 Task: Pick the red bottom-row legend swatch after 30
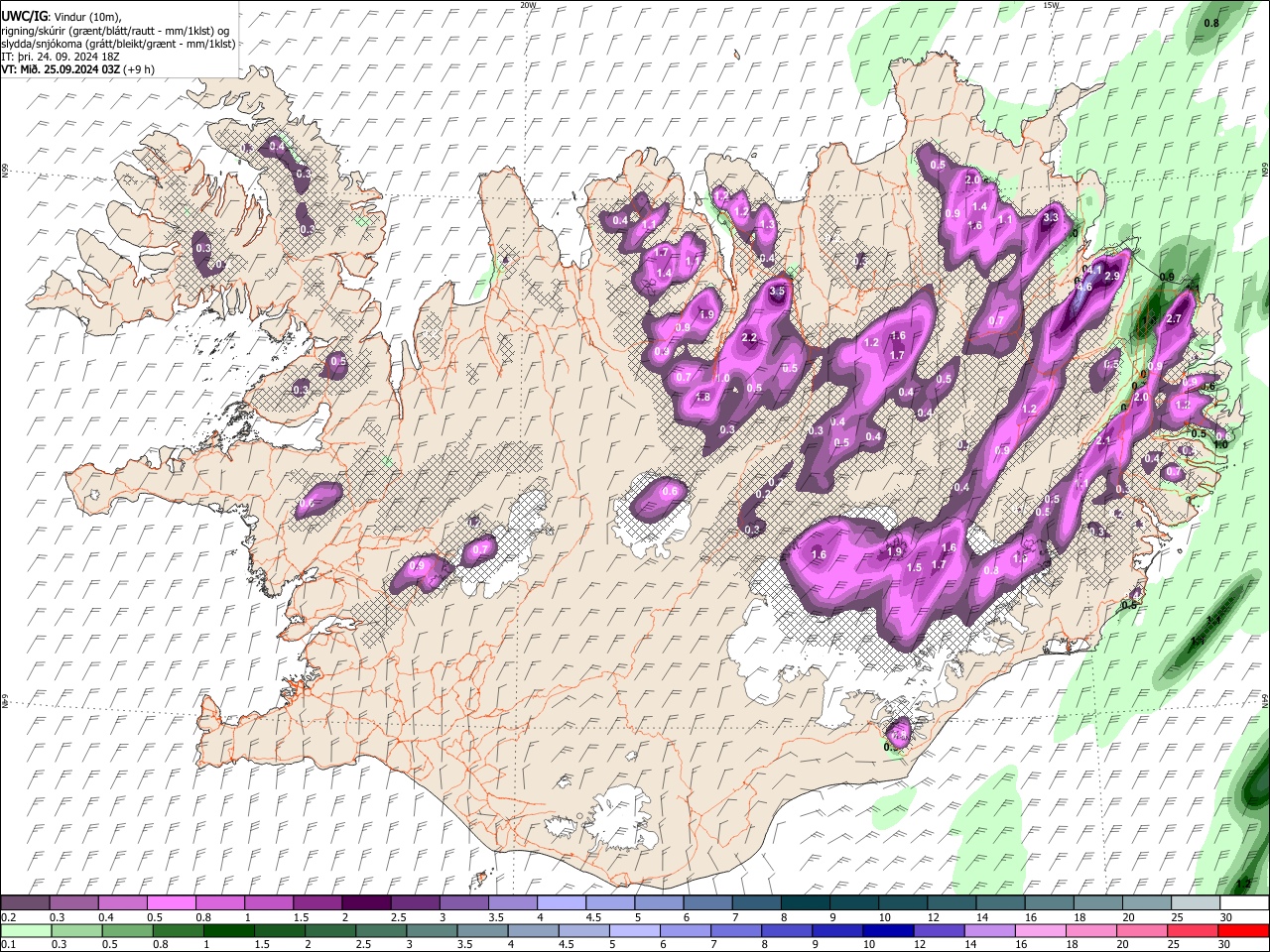click(x=1242, y=931)
